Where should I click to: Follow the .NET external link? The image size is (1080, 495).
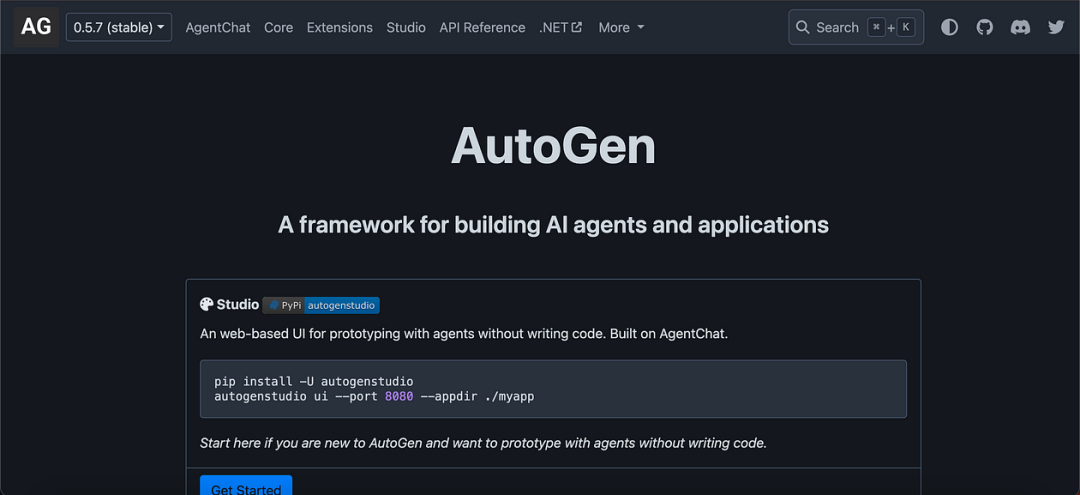(561, 28)
